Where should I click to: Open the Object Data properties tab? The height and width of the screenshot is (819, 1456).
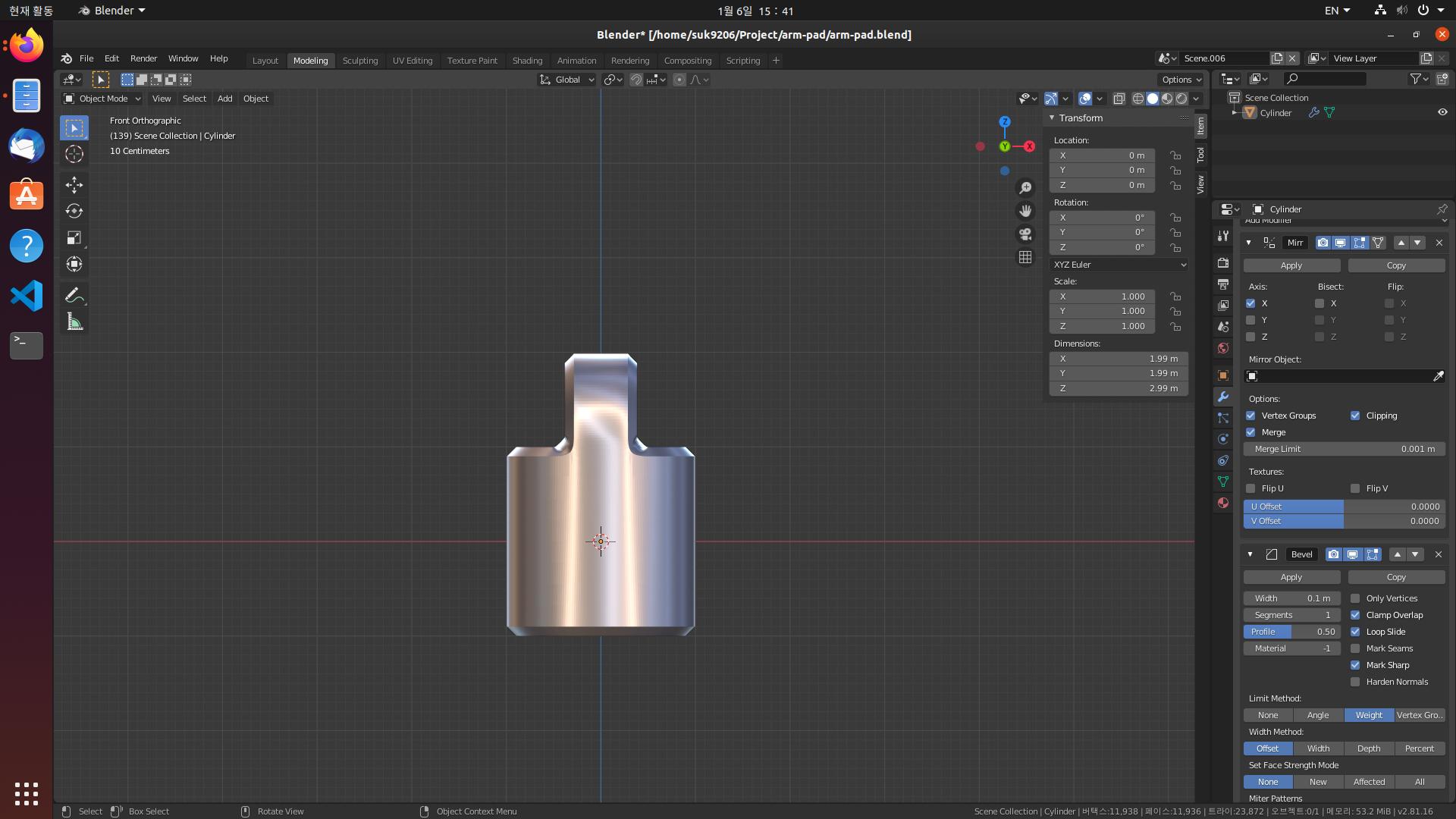coord(1222,482)
